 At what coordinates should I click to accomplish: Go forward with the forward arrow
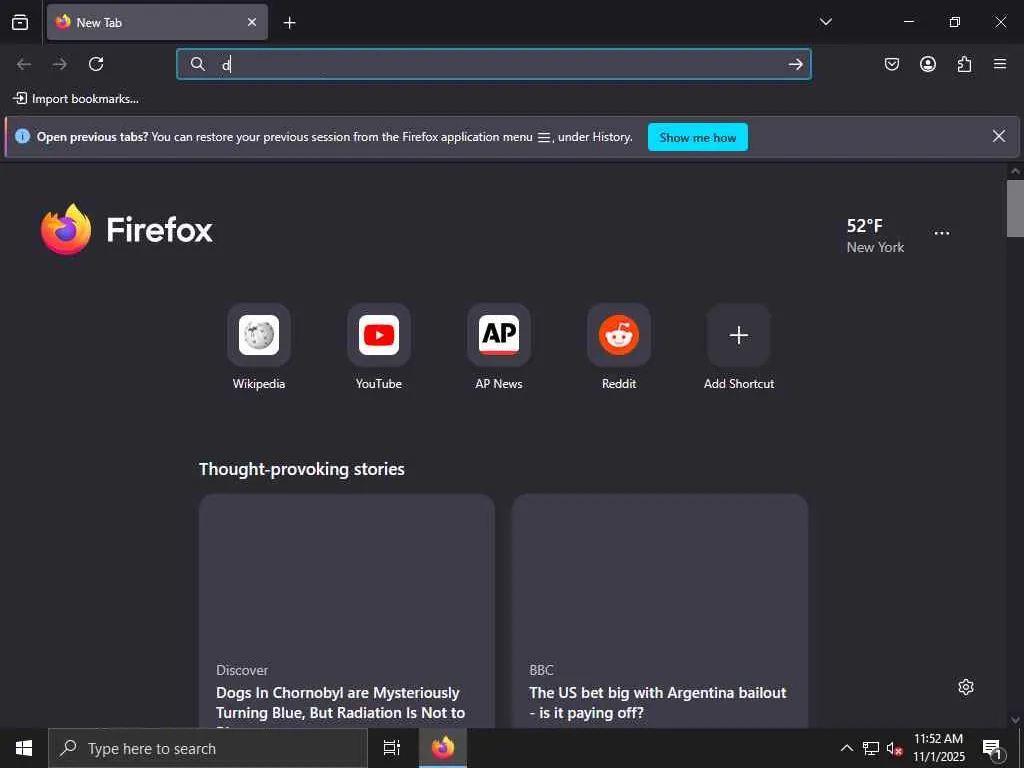pyautogui.click(x=60, y=64)
